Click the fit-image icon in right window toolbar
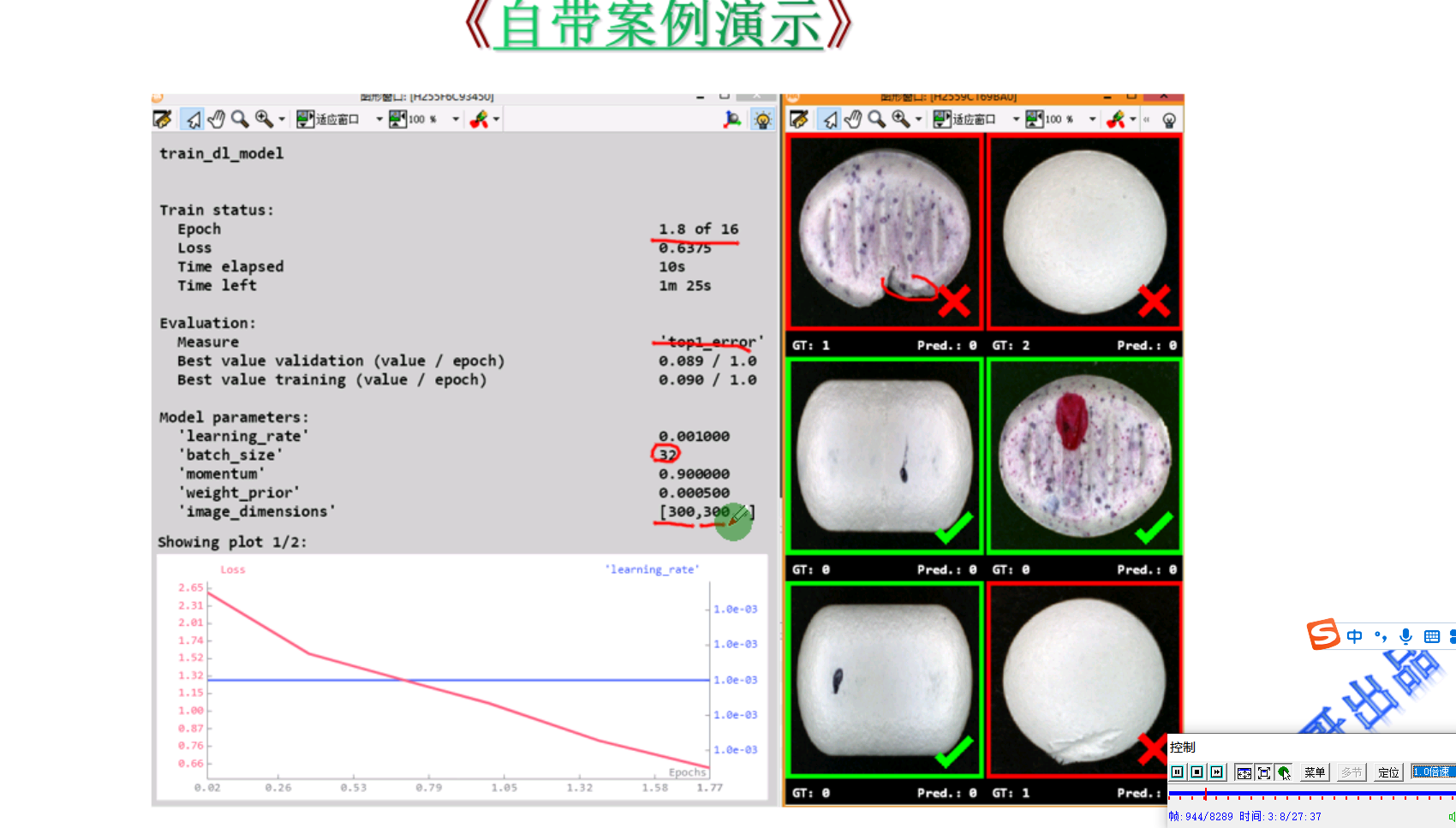 [x=941, y=119]
